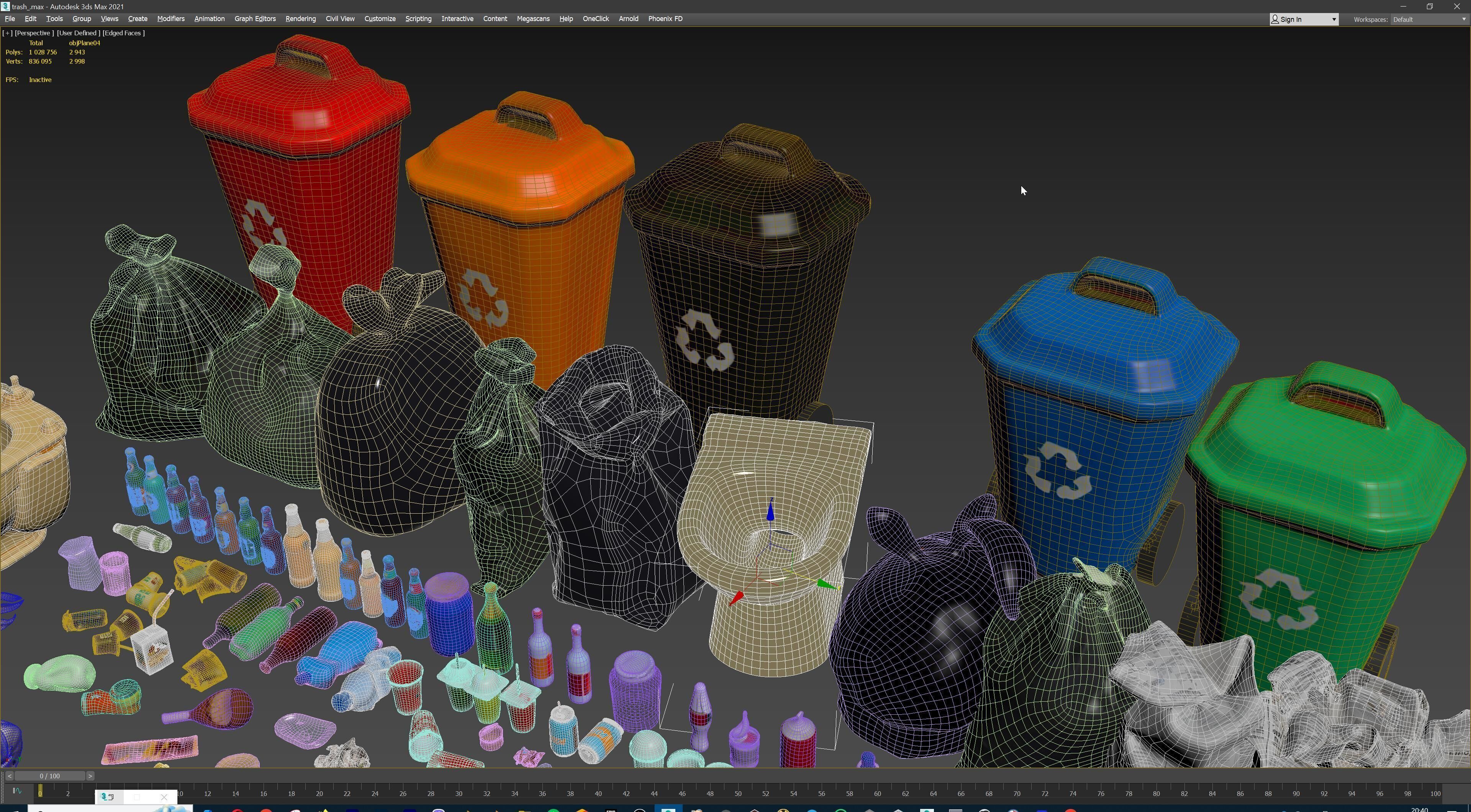This screenshot has height=812, width=1471.
Task: Minimize the 3ds Max window
Action: (1403, 6)
